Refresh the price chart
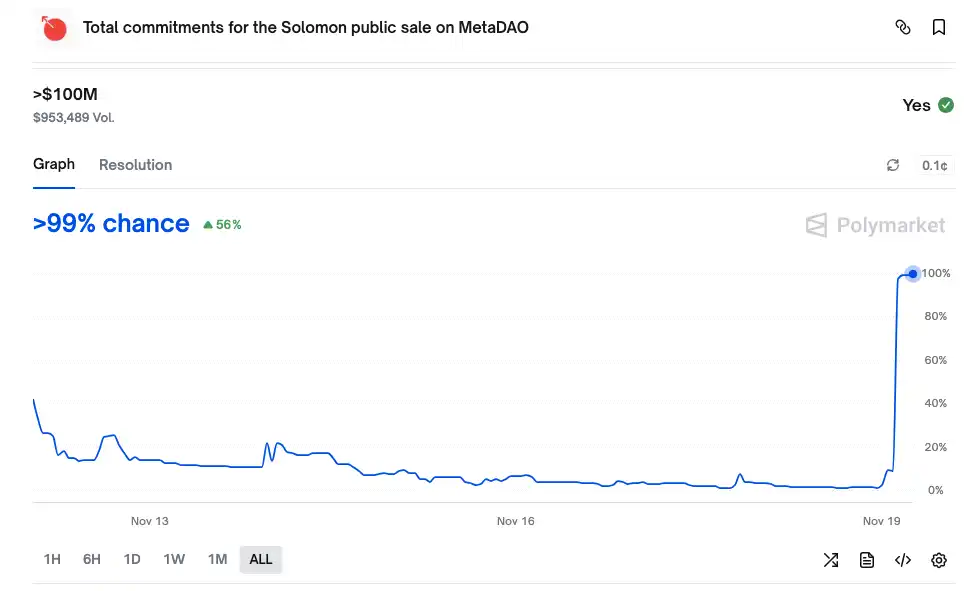Screen dimensions: 969x591 coord(892,165)
